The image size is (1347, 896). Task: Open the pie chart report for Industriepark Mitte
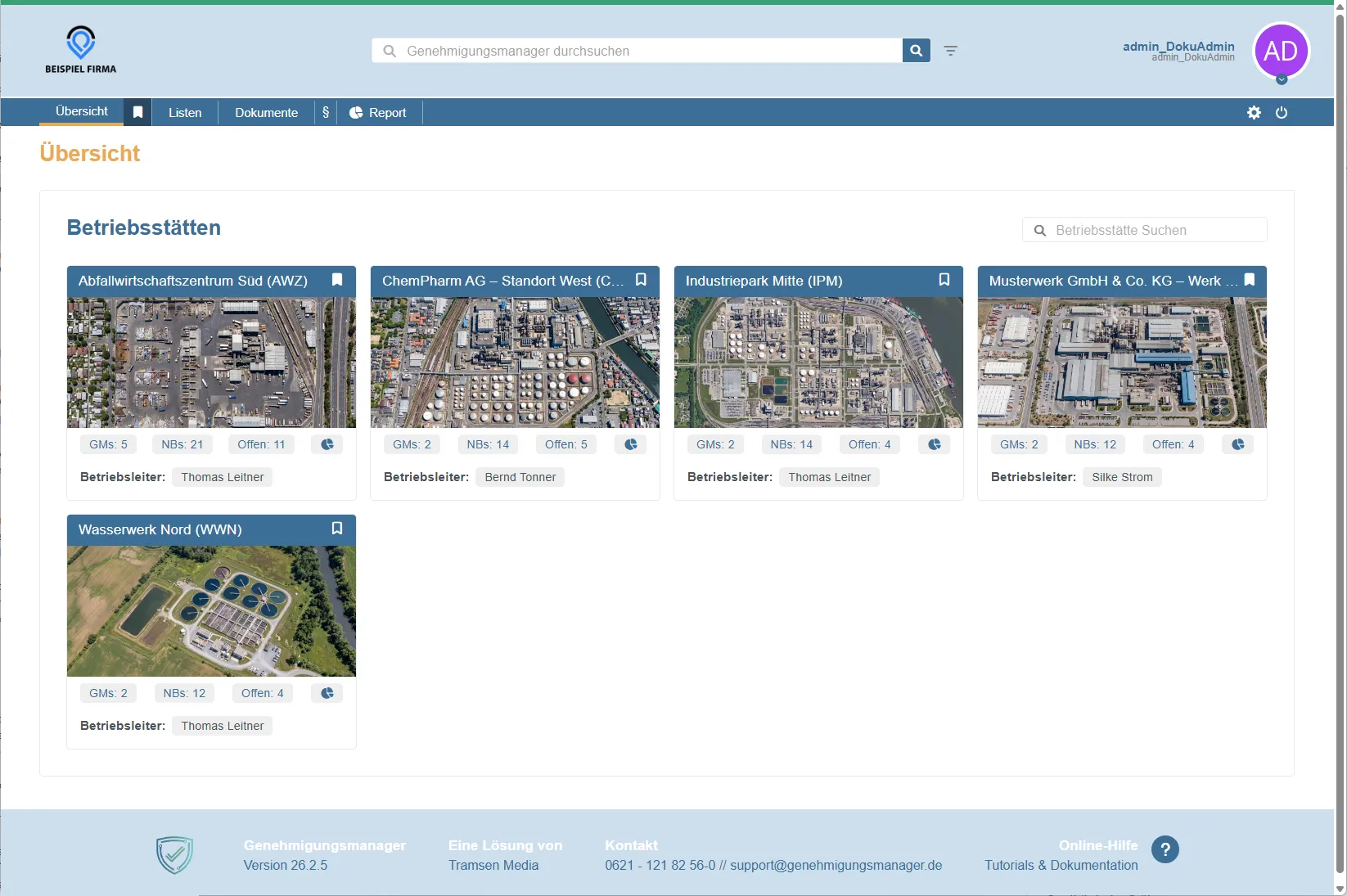click(935, 444)
